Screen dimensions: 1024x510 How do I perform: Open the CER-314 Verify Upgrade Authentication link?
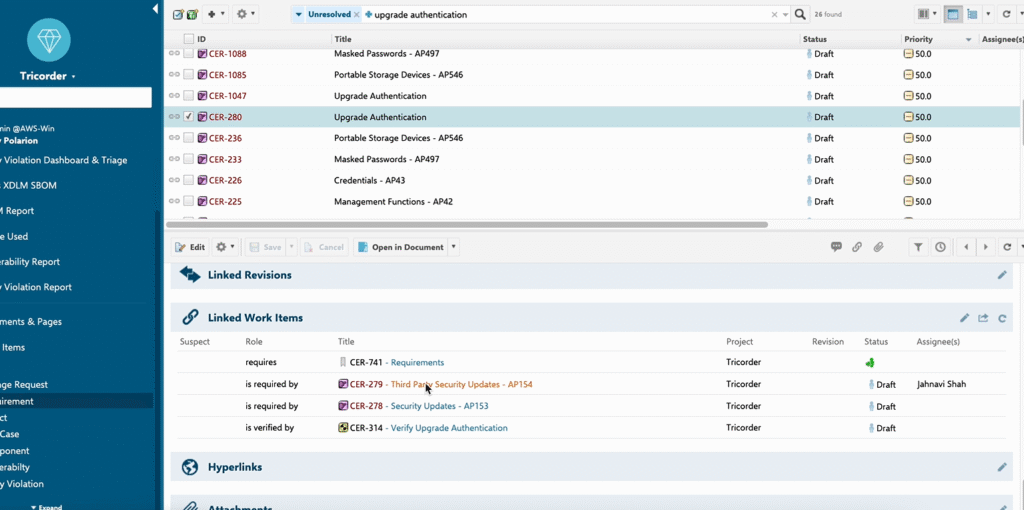(x=447, y=428)
